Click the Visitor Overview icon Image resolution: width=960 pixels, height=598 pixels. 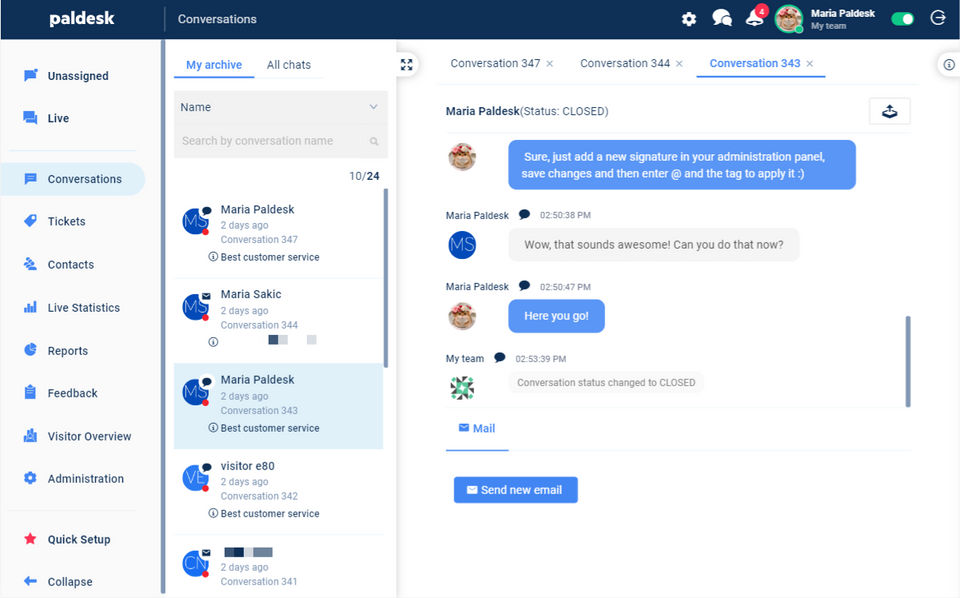[30, 436]
